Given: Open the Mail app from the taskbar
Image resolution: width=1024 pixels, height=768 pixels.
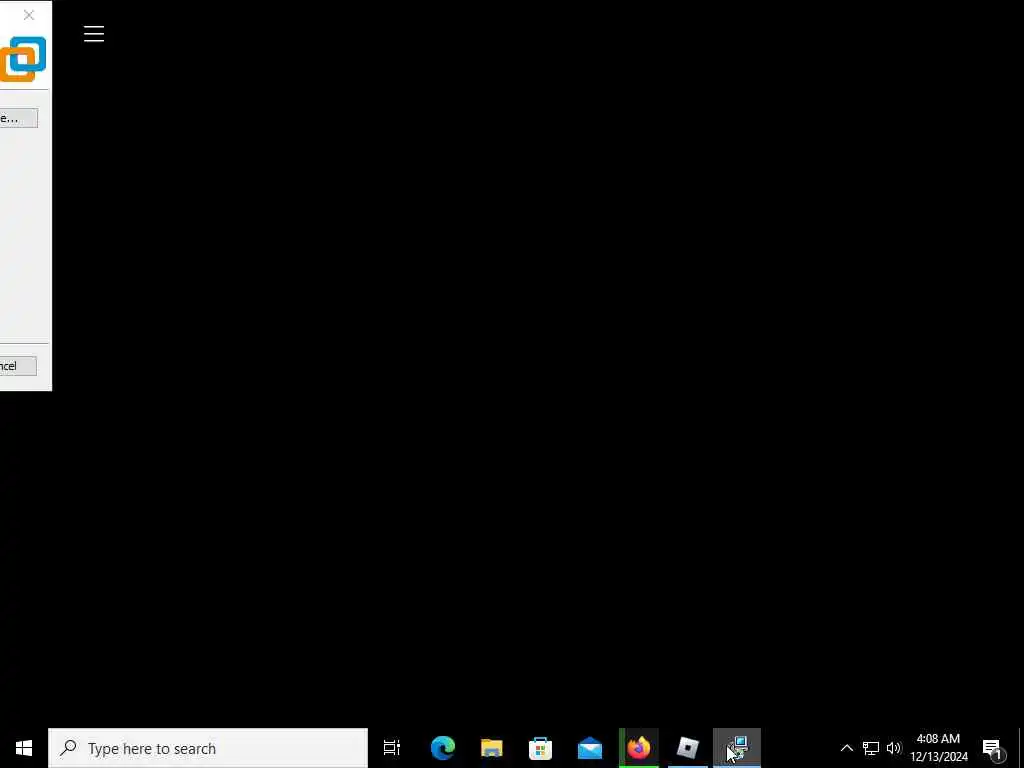Looking at the screenshot, I should point(590,748).
